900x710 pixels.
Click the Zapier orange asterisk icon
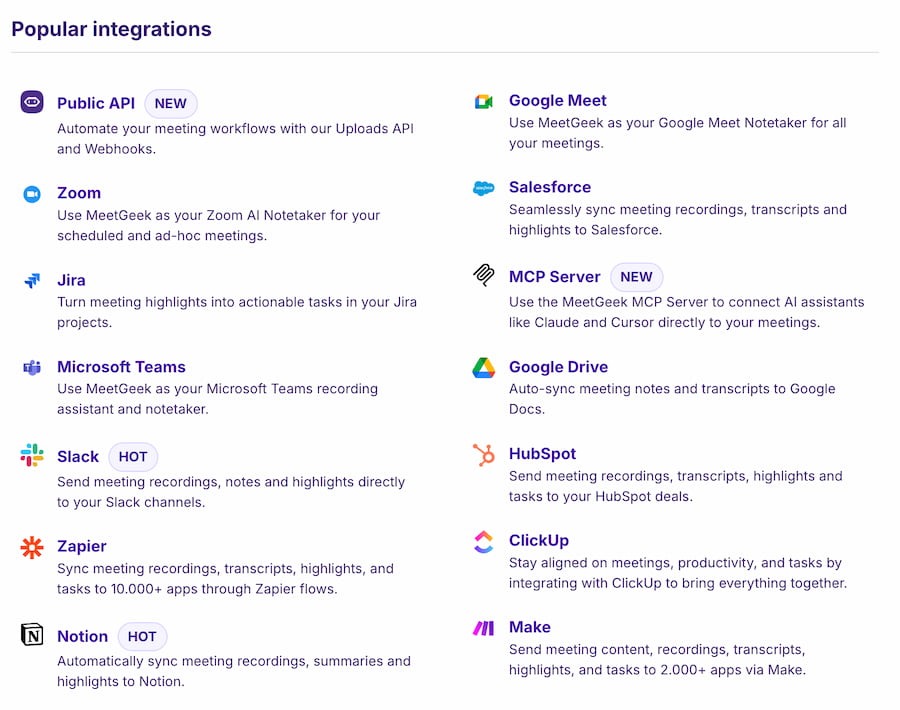tap(32, 547)
